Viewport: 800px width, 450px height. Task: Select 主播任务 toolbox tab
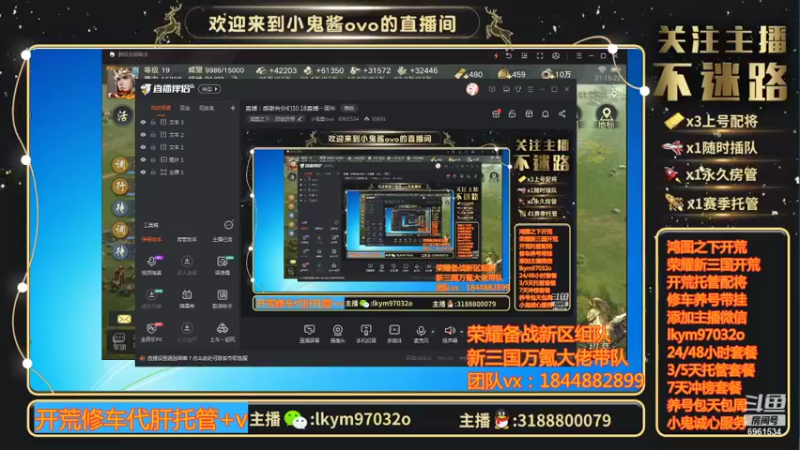pos(222,239)
